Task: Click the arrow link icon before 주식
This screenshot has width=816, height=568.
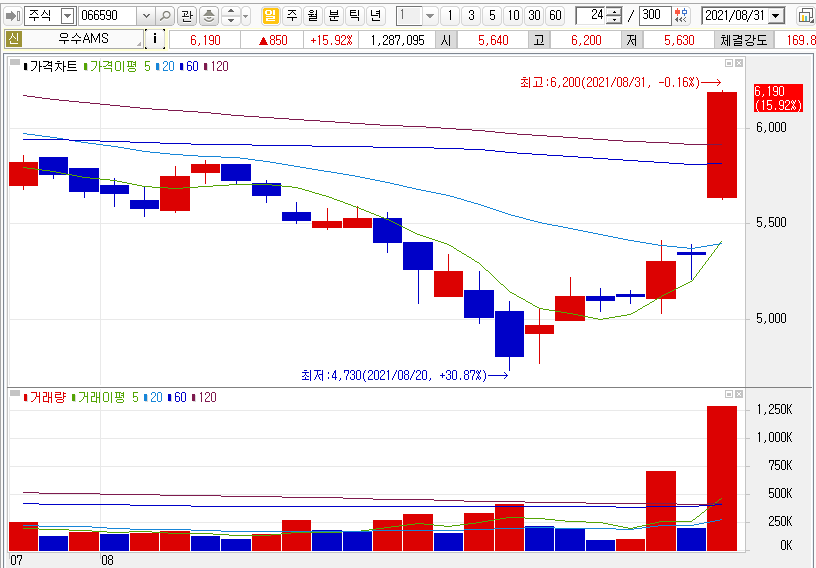Action: pos(12,16)
